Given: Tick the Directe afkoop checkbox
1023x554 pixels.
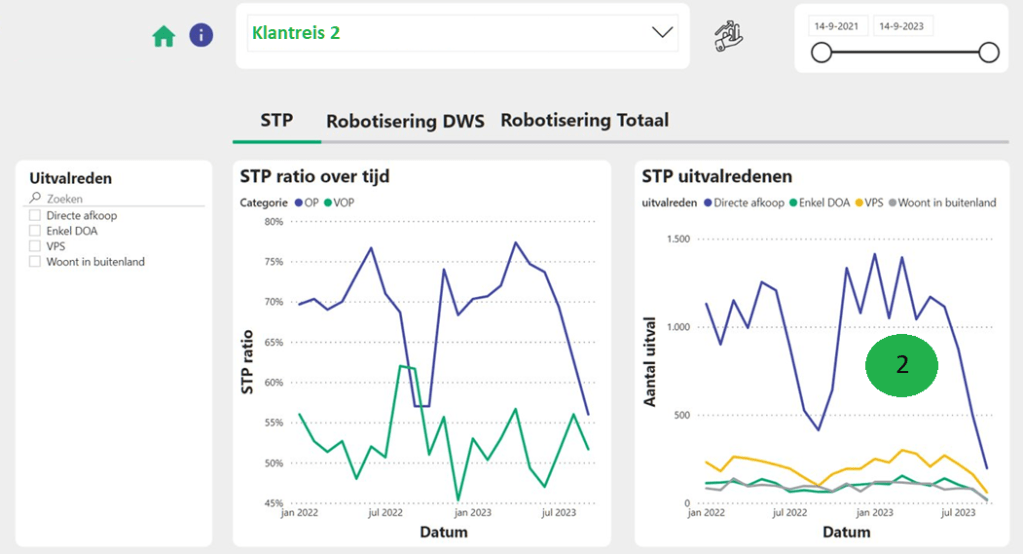Looking at the screenshot, I should pyautogui.click(x=35, y=215).
